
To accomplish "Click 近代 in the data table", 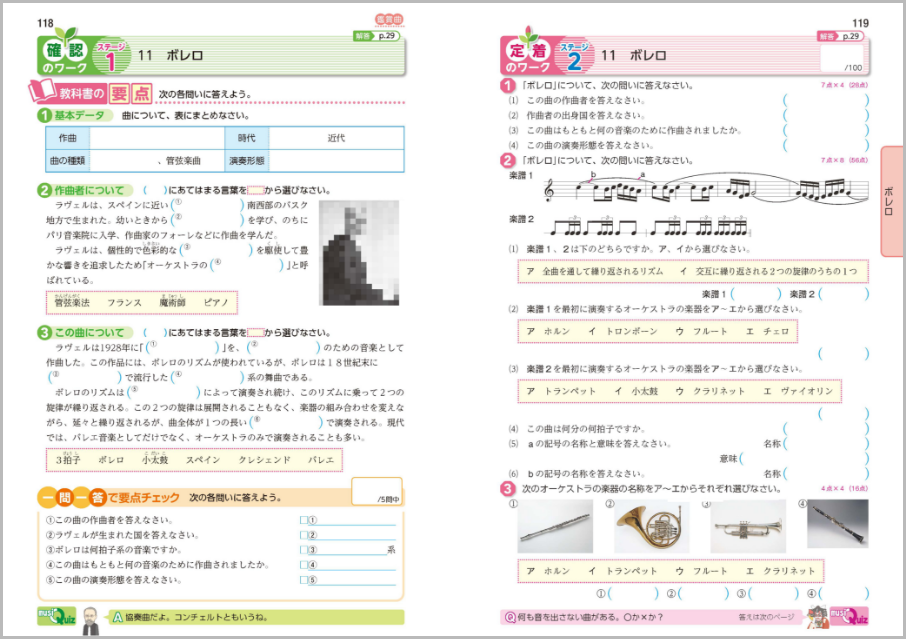I will pyautogui.click(x=336, y=138).
